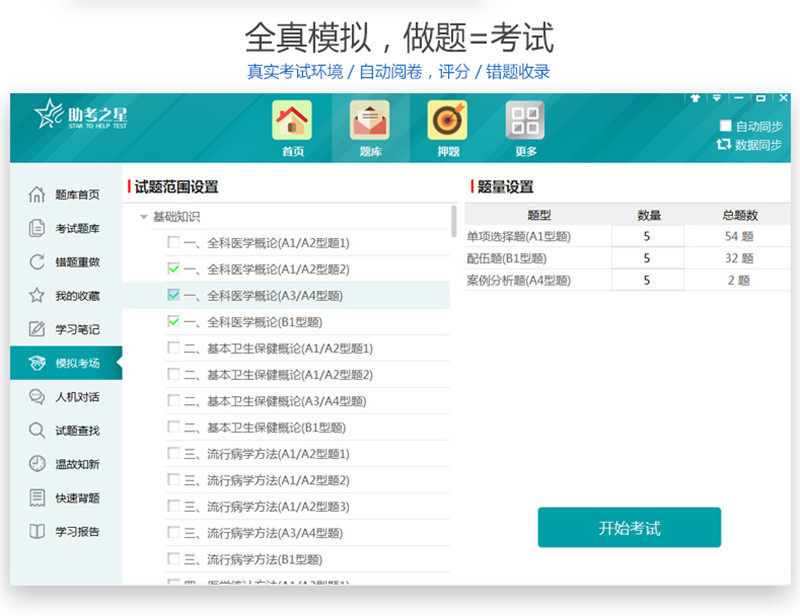Edit quantity field for 配伍题(B1型题)
800x616 pixels.
647,258
